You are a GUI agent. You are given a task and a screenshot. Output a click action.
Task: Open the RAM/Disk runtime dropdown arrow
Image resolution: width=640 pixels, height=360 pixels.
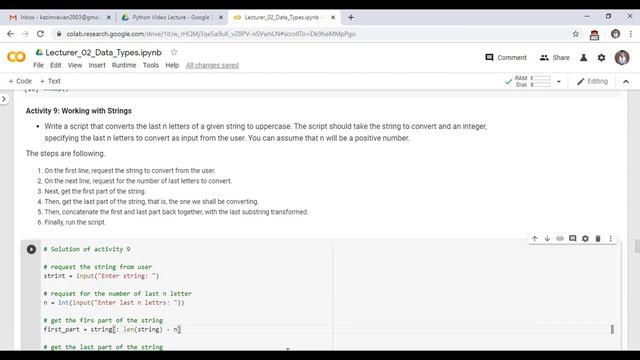559,82
